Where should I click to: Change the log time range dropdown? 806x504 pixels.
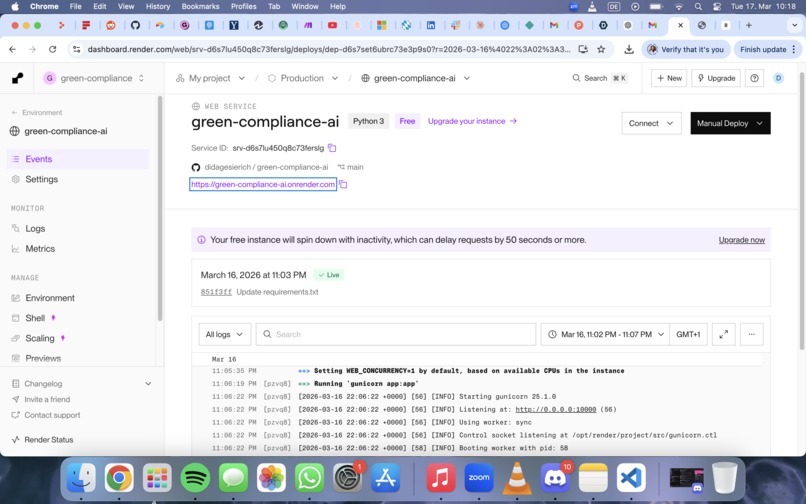[605, 334]
